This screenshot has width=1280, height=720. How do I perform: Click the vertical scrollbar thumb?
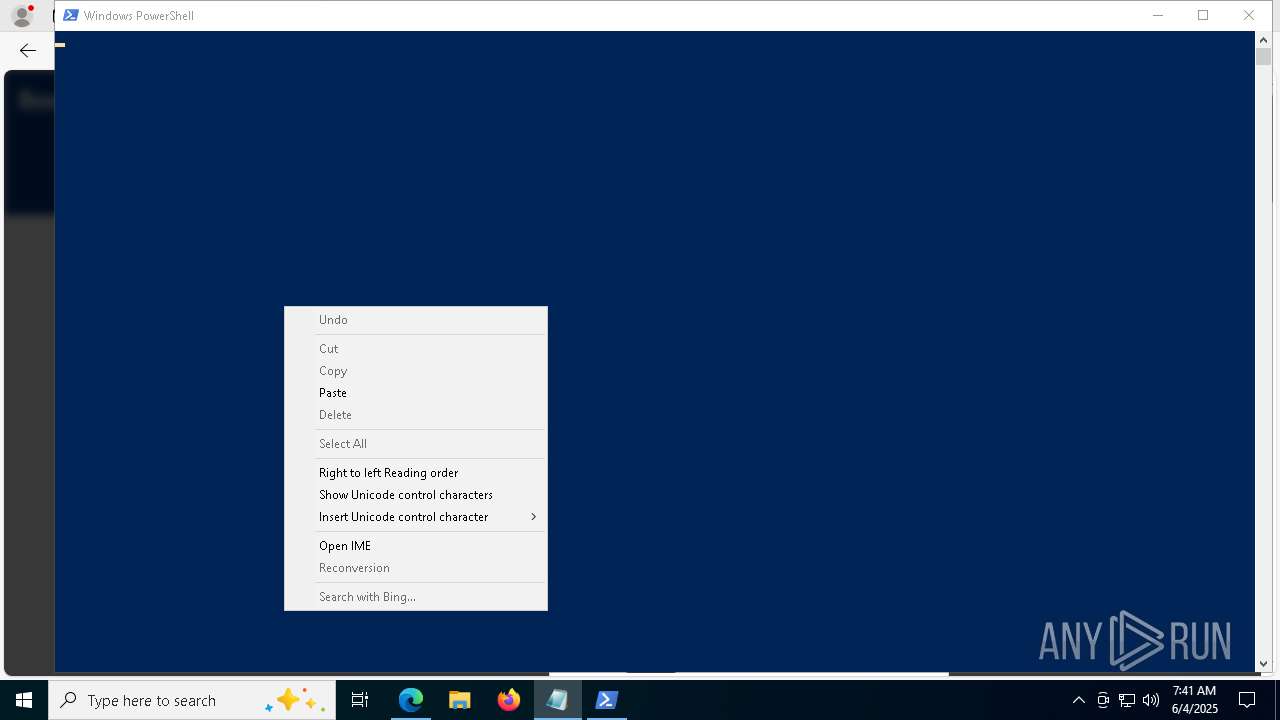[x=1263, y=57]
